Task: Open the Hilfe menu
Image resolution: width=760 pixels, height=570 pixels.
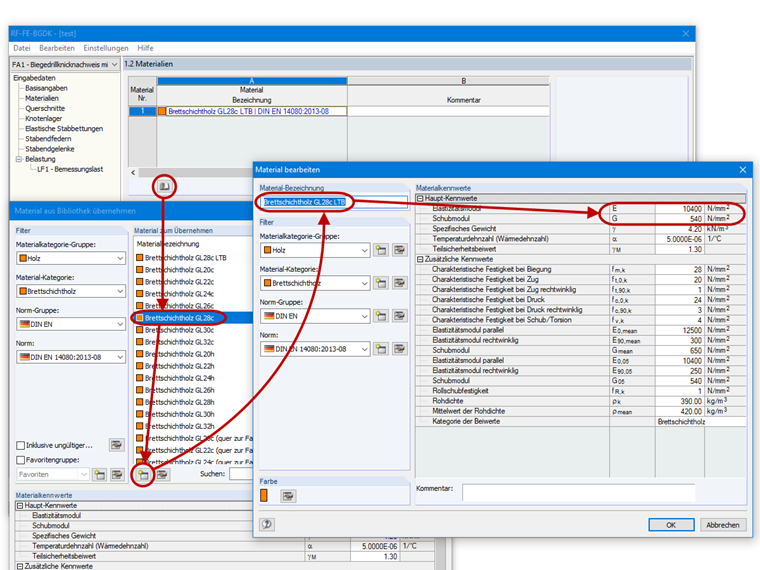Action: pos(145,48)
